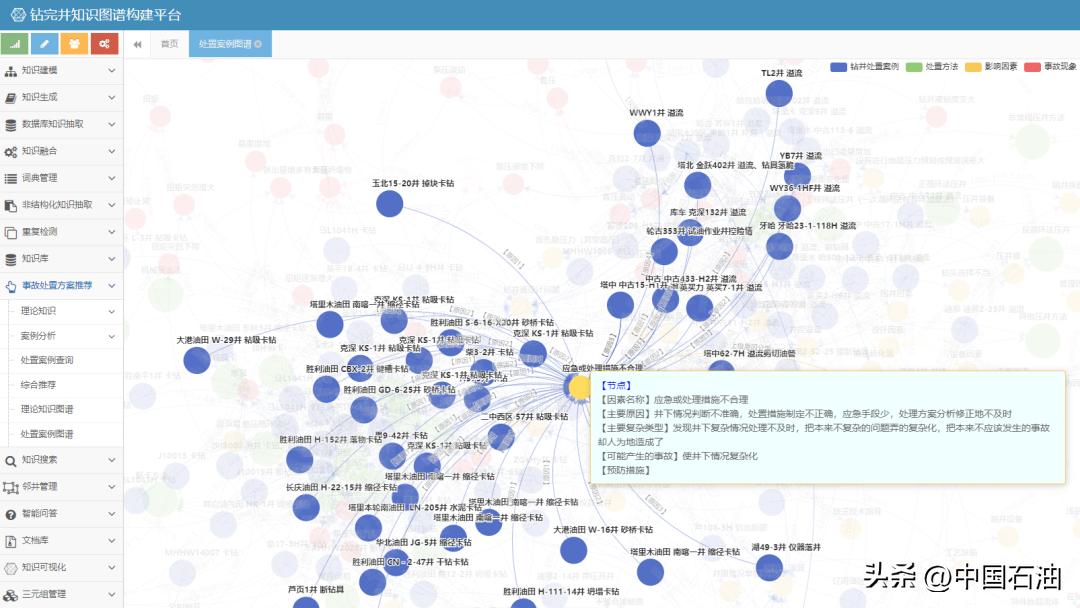Toggle the 影响因素 legend category
1080x608 pixels.
991,67
